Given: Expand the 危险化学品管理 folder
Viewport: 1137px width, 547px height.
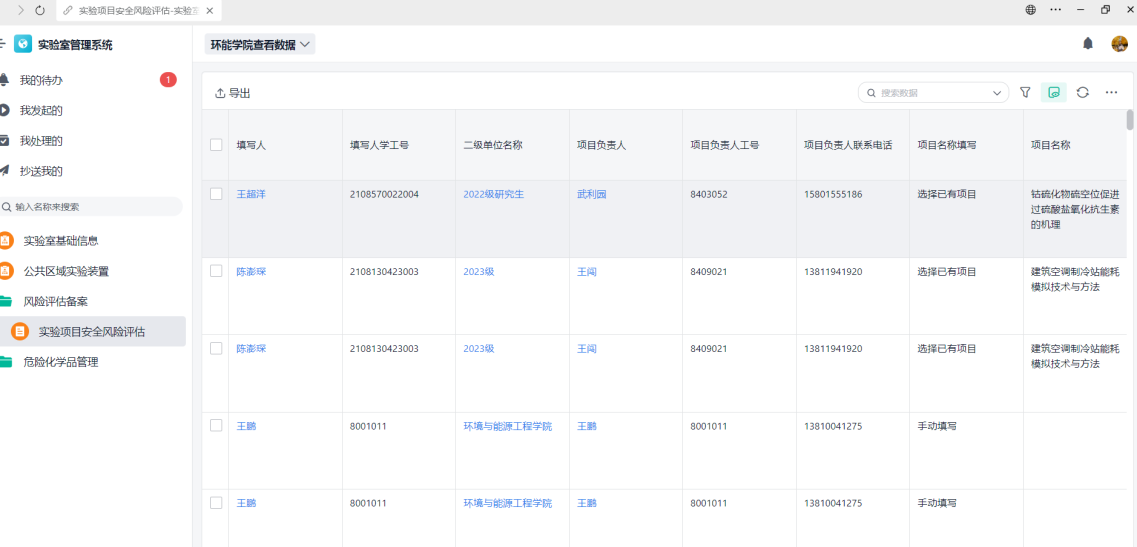Looking at the screenshot, I should 60,362.
